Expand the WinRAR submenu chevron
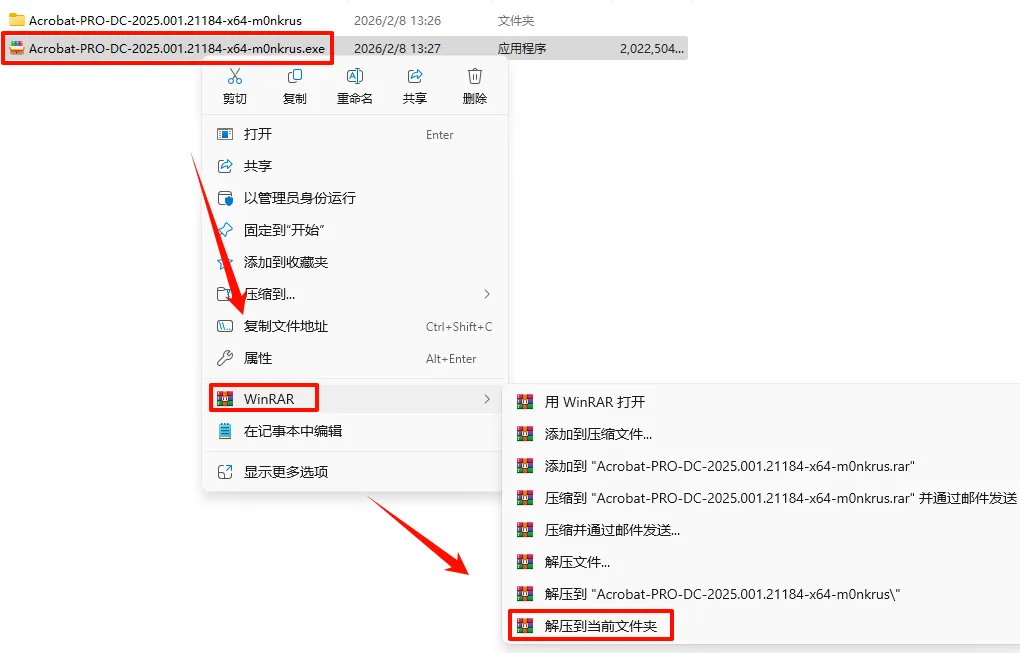This screenshot has height=653, width=1020. pyautogui.click(x=487, y=399)
